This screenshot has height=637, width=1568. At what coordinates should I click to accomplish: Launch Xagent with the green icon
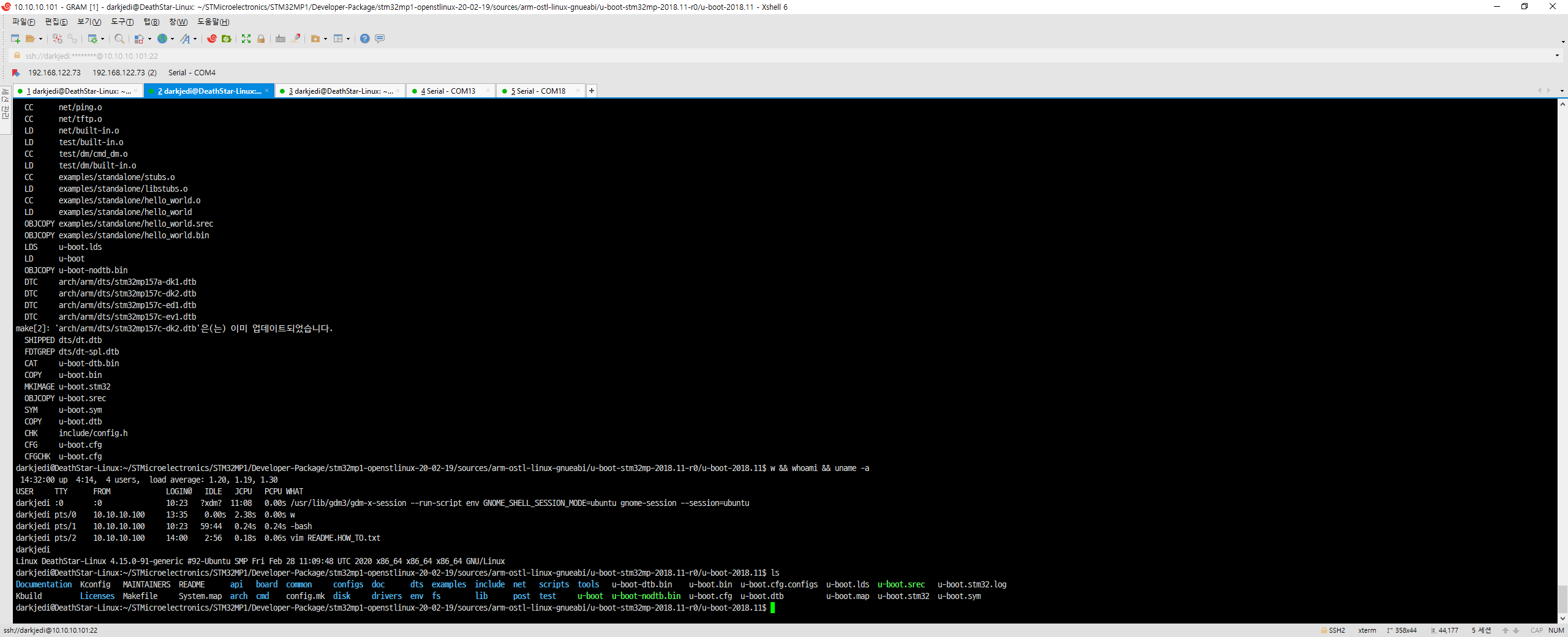click(x=227, y=39)
